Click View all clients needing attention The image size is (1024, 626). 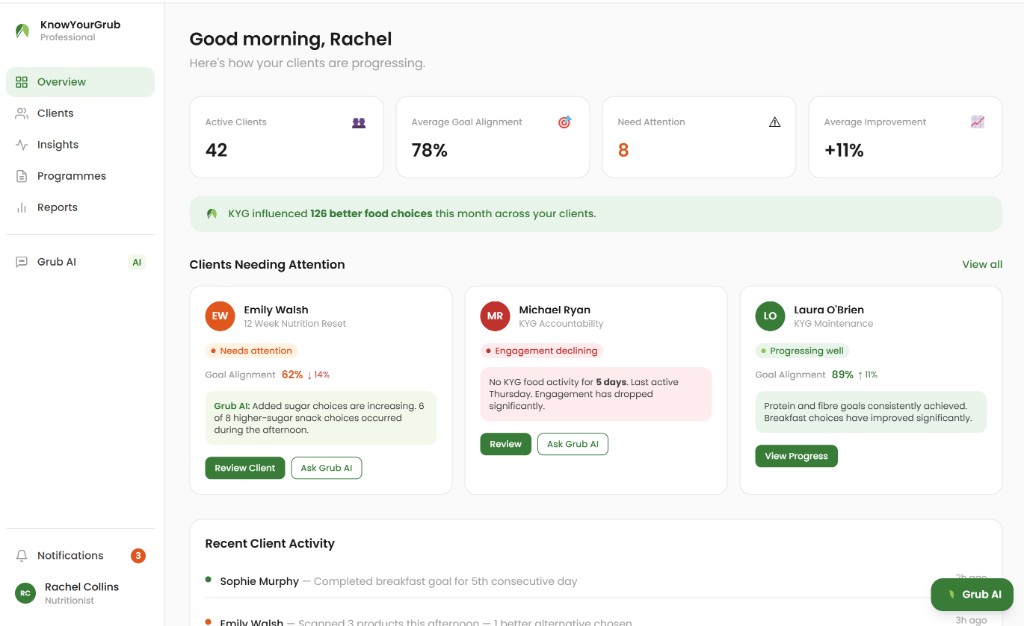point(982,264)
